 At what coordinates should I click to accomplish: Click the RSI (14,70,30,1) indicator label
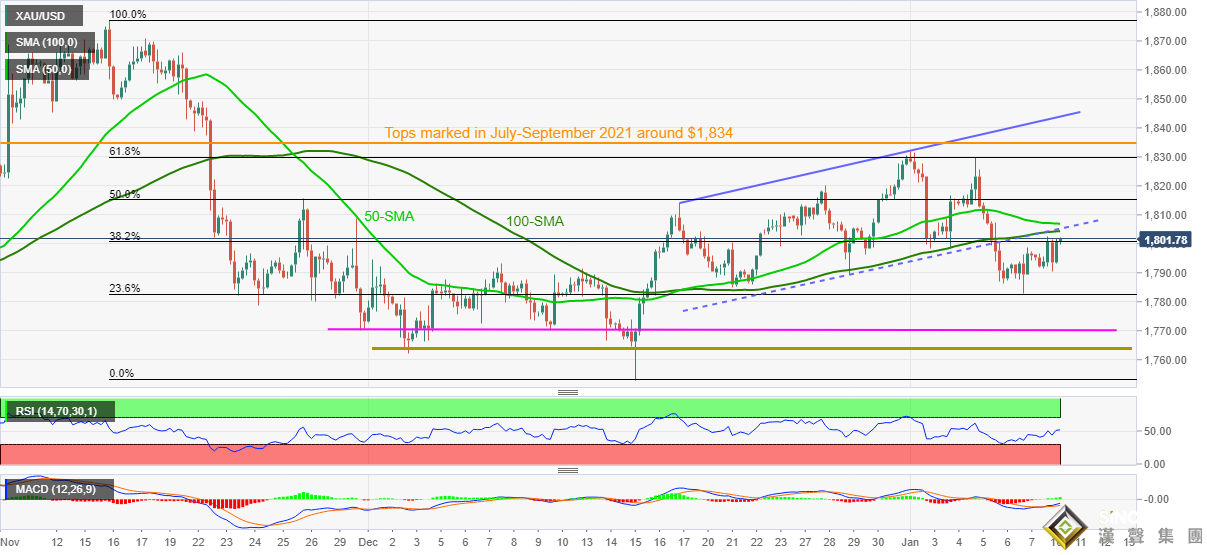(59, 410)
